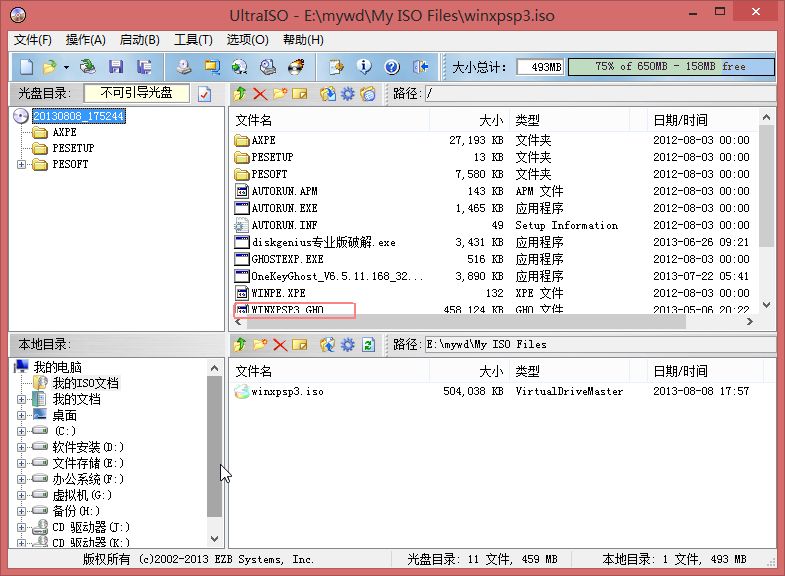Click gear Properties icon in local toolbar
This screenshot has height=576, width=785.
347,344
